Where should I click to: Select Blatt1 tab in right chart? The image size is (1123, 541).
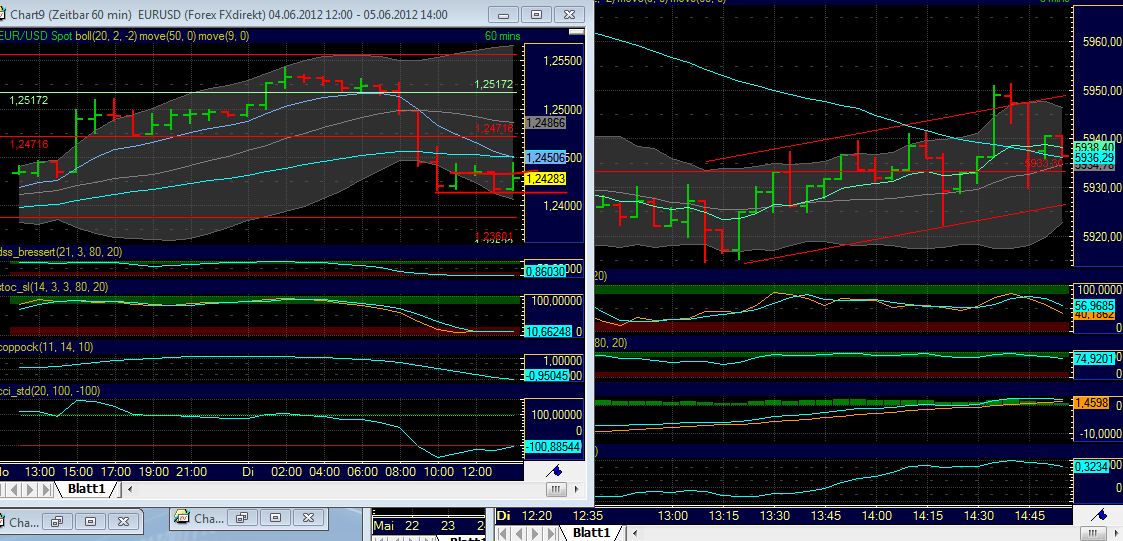click(591, 532)
